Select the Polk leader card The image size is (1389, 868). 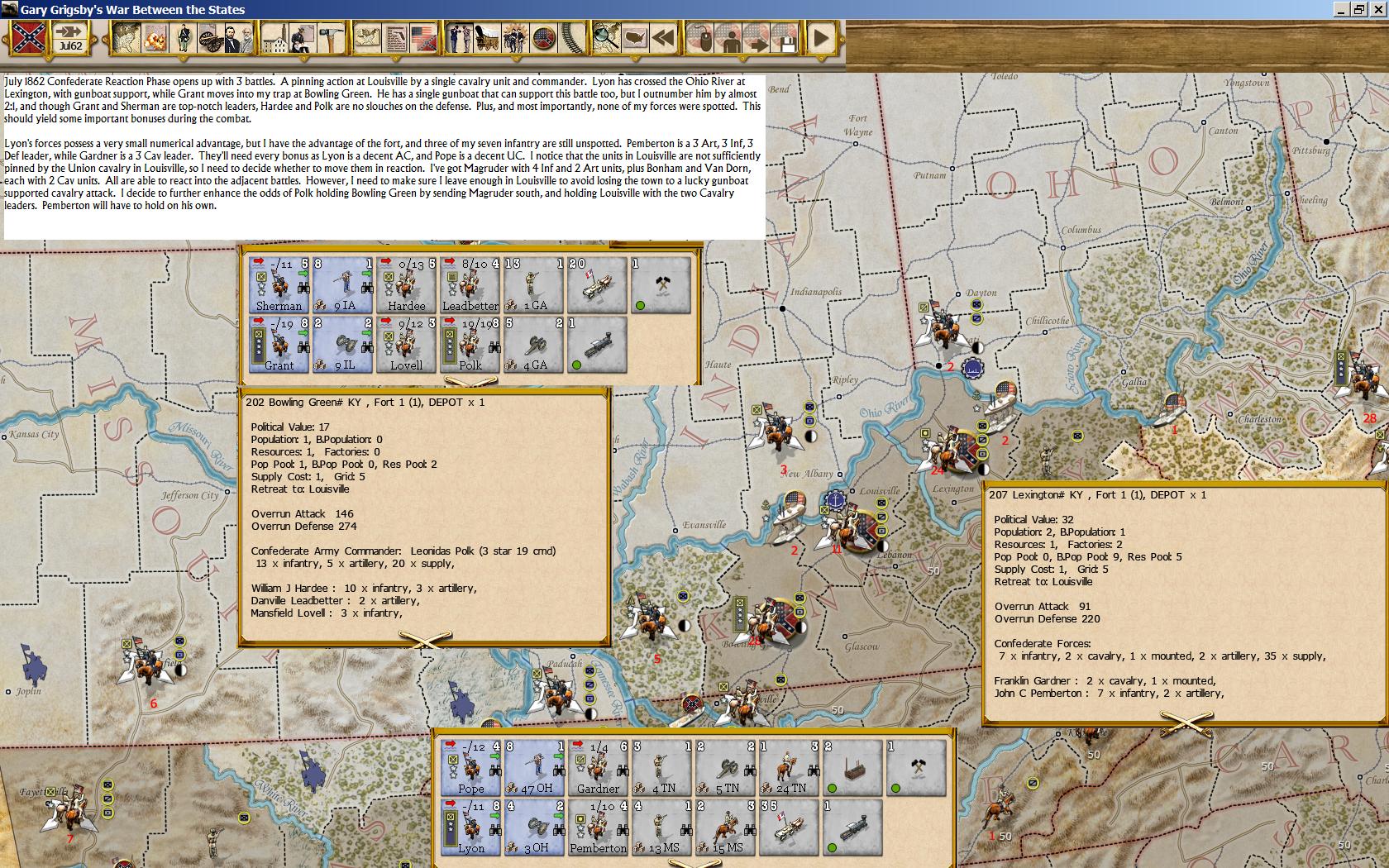(x=470, y=344)
